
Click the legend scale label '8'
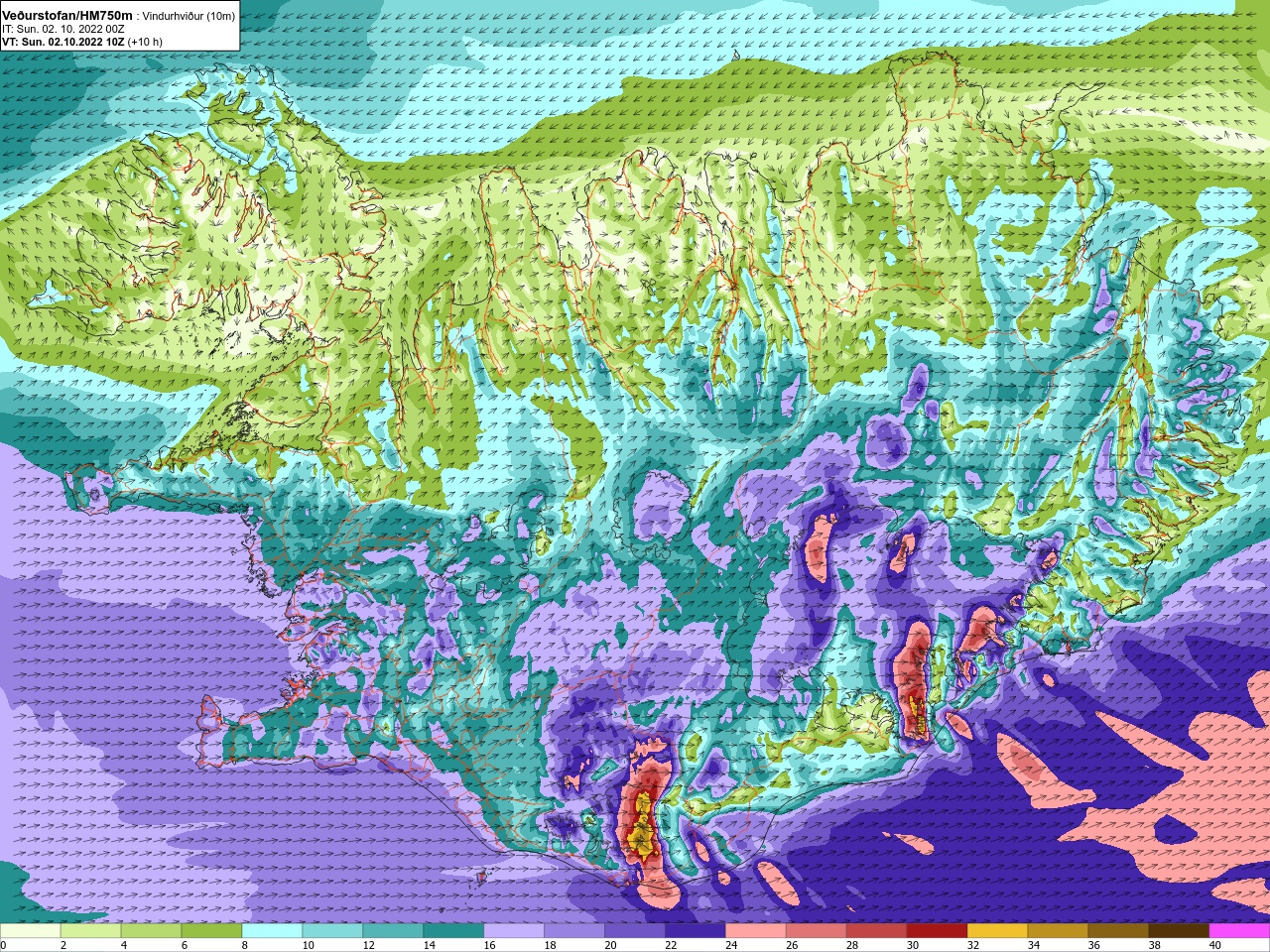[245, 946]
